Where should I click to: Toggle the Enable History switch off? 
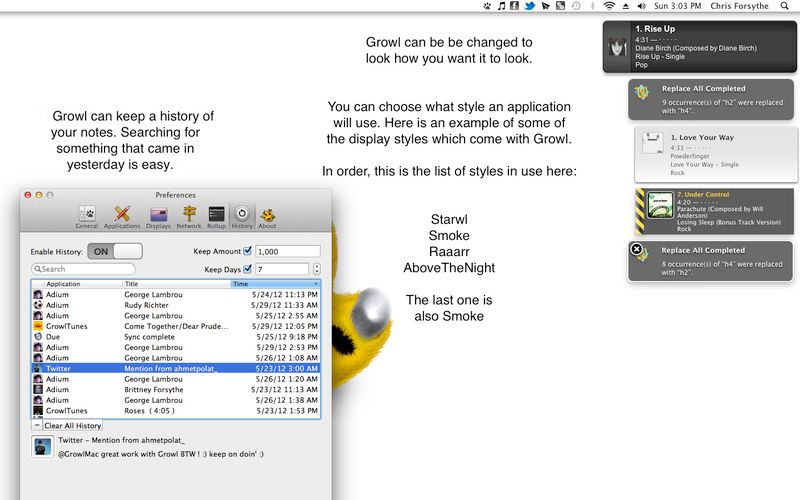(115, 251)
